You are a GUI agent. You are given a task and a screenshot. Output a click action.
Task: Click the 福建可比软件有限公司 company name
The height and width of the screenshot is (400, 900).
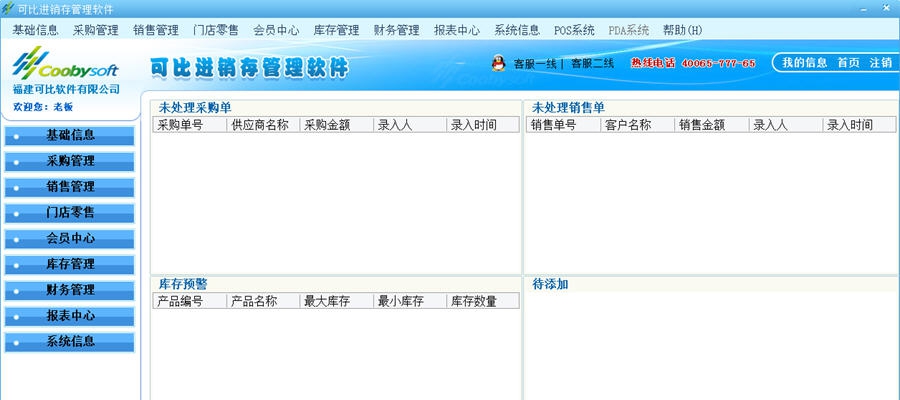click(x=67, y=89)
